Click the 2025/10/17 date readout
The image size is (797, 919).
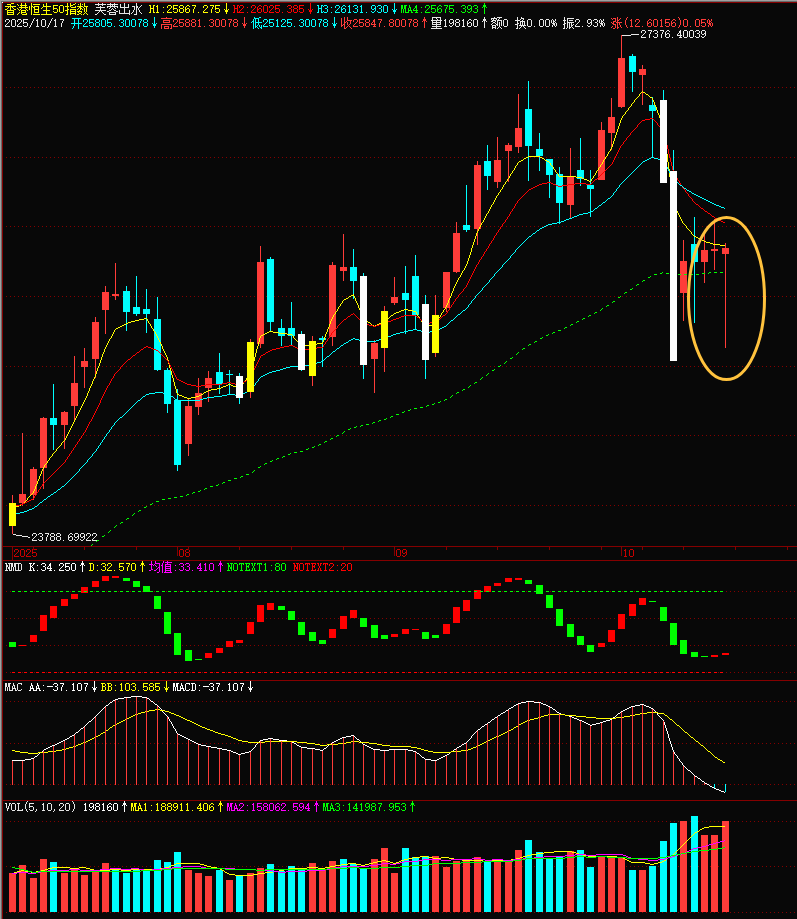(x=35, y=21)
